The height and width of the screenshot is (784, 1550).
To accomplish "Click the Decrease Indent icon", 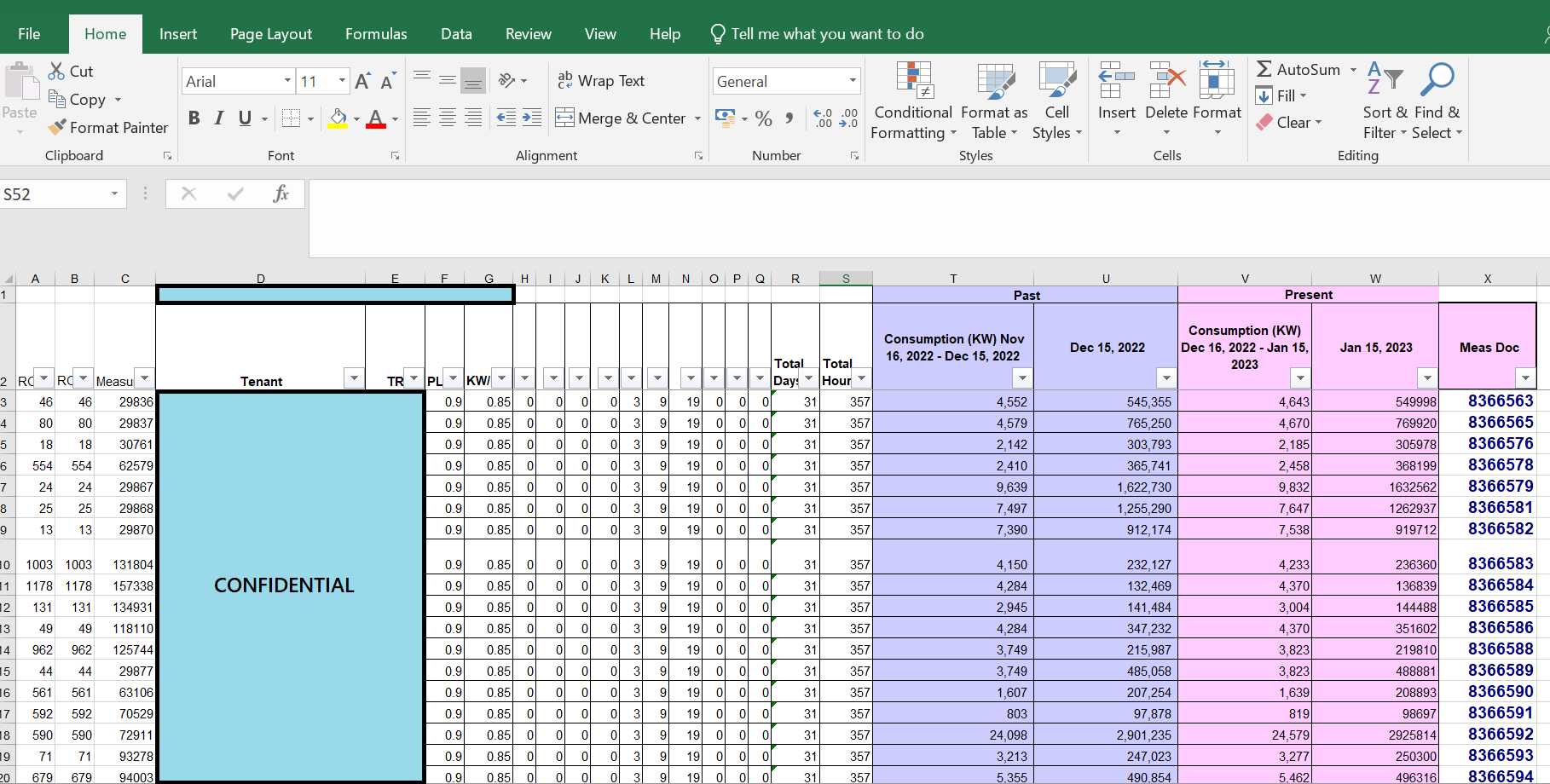I will pyautogui.click(x=506, y=118).
